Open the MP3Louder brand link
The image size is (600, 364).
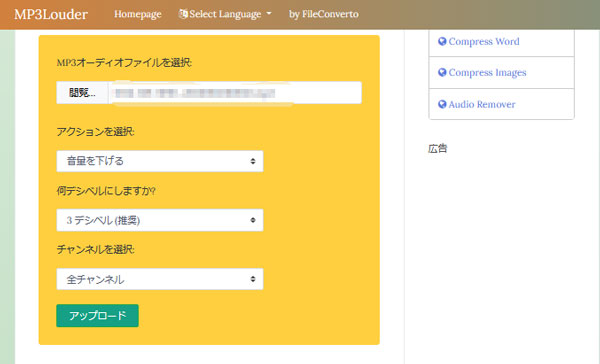click(51, 14)
